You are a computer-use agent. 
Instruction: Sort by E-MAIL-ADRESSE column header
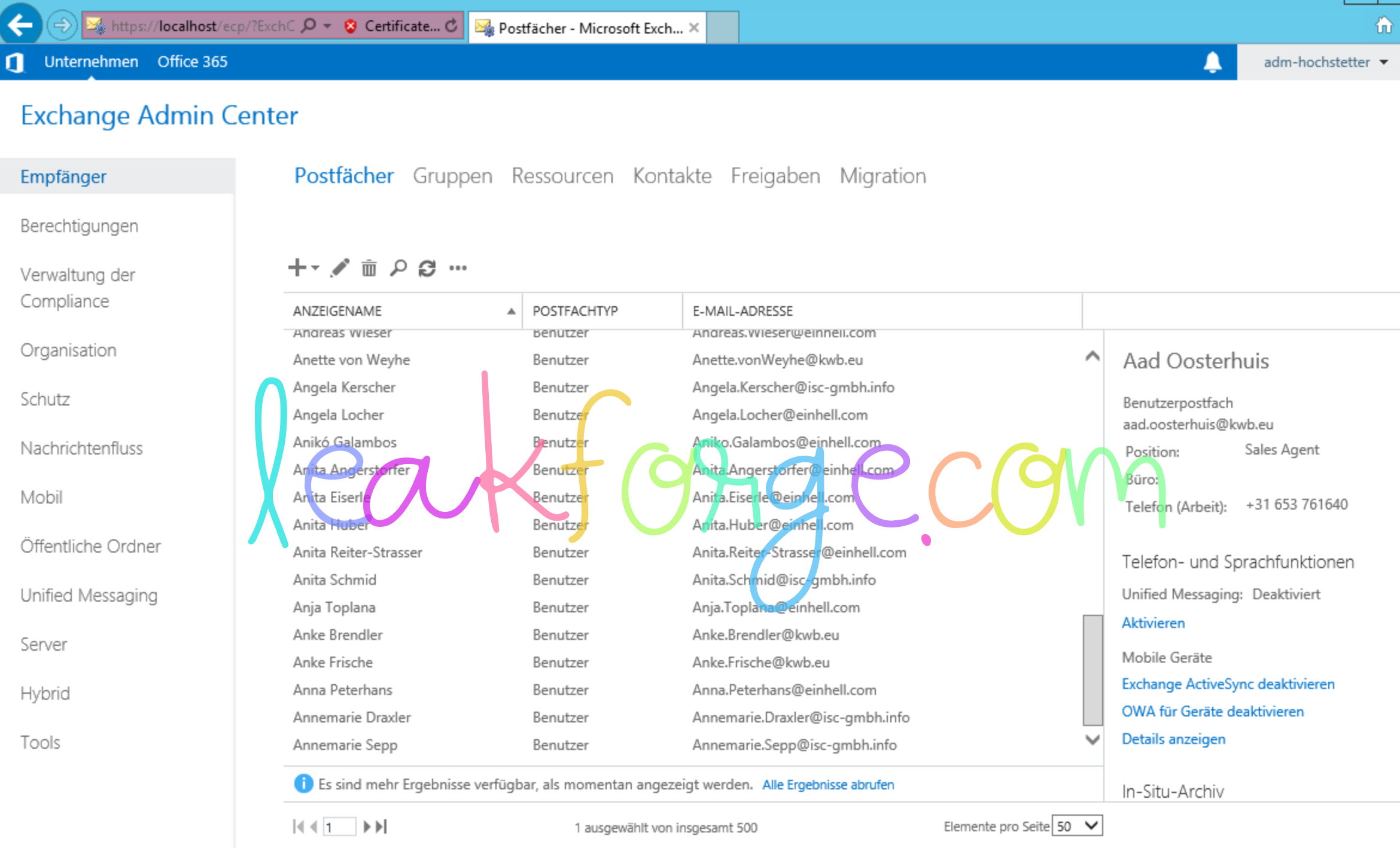pos(882,311)
